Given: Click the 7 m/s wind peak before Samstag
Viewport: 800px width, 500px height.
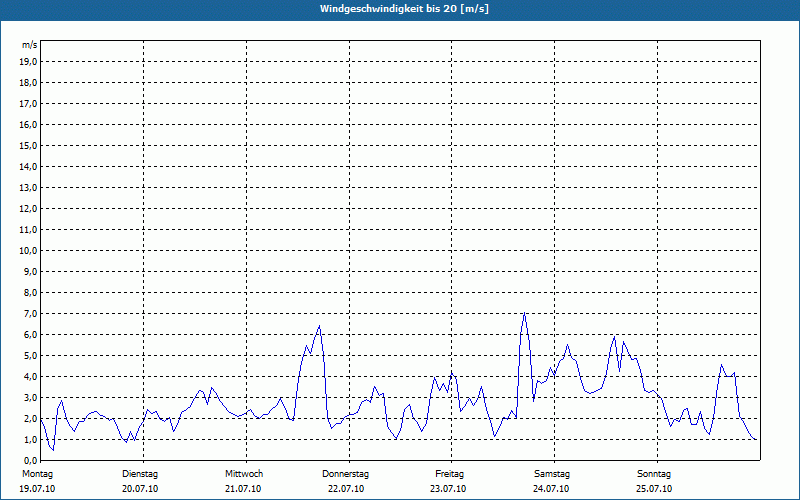Looking at the screenshot, I should (x=524, y=313).
